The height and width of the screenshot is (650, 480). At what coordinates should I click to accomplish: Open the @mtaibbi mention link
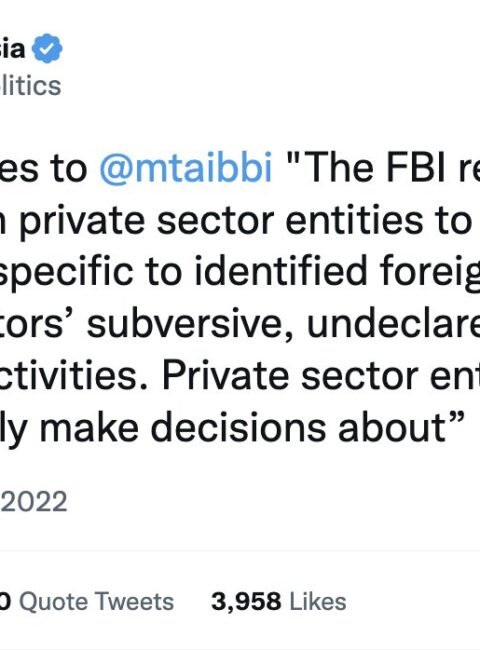pos(186,167)
